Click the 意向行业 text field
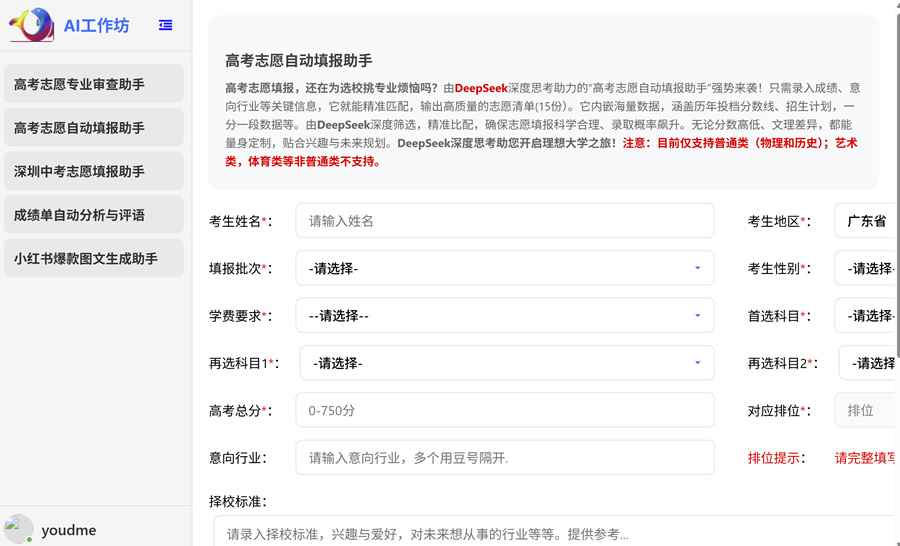Viewport: 900px width, 546px height. [x=505, y=458]
